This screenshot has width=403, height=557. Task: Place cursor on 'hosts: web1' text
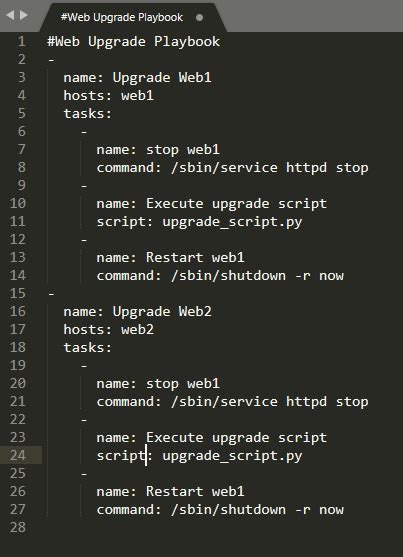(108, 95)
